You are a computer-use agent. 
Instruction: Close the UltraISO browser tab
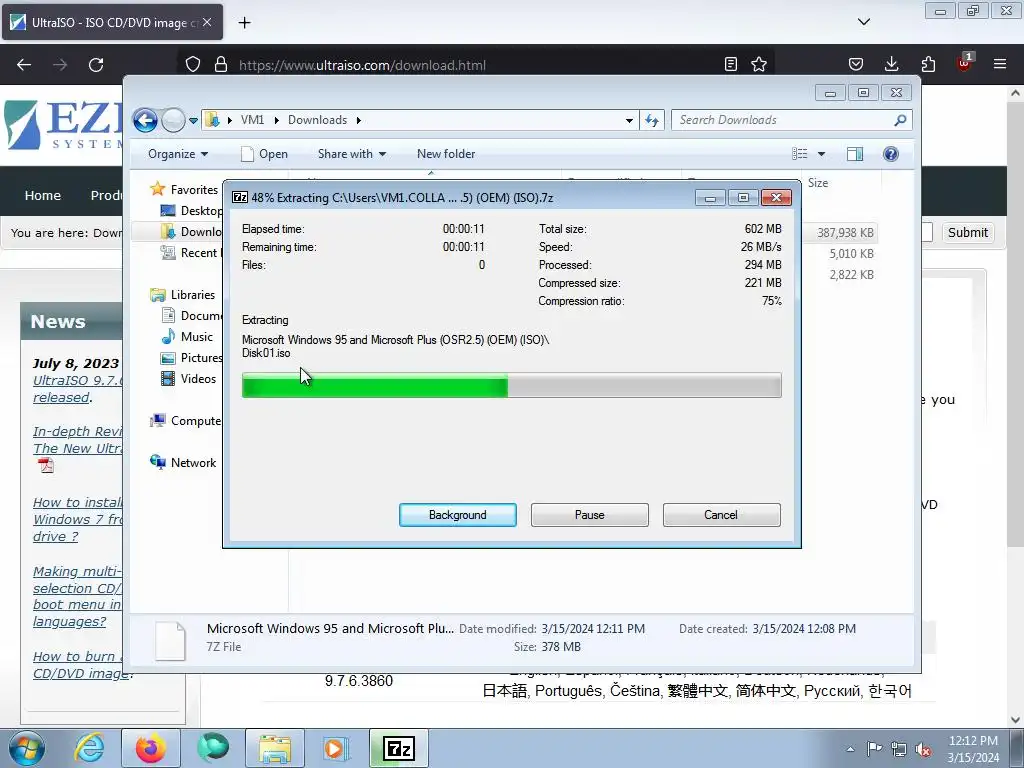point(207,22)
